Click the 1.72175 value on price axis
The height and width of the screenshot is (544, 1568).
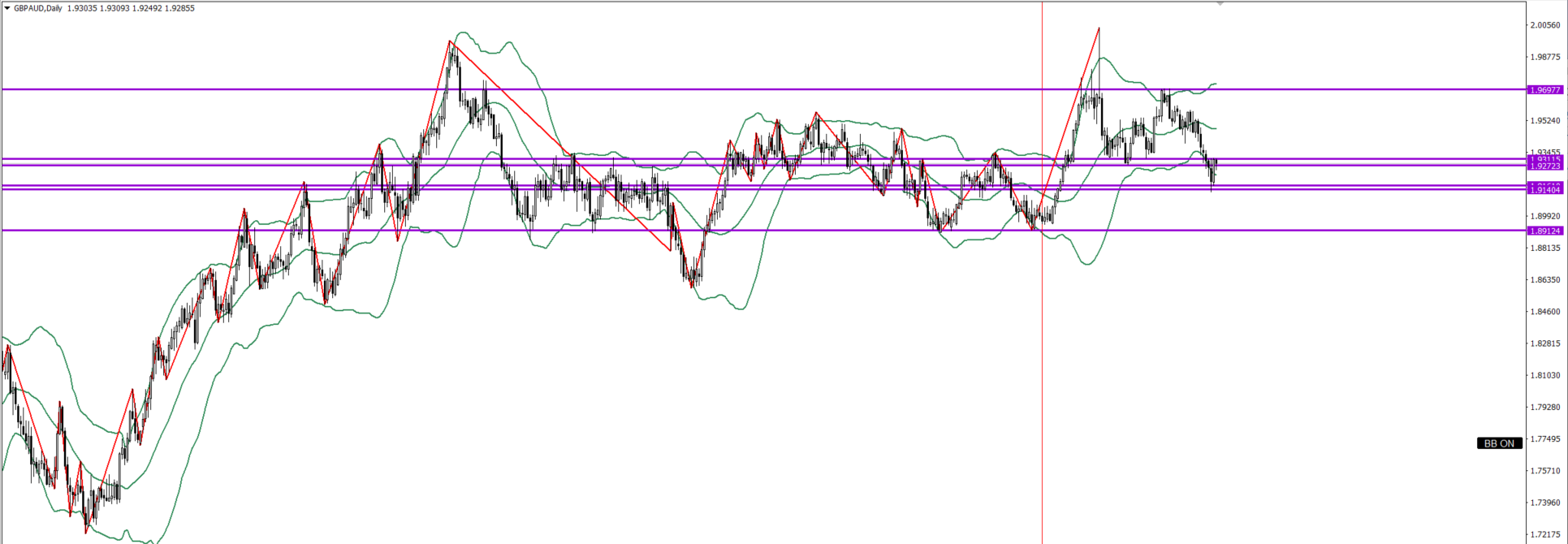(x=1544, y=534)
